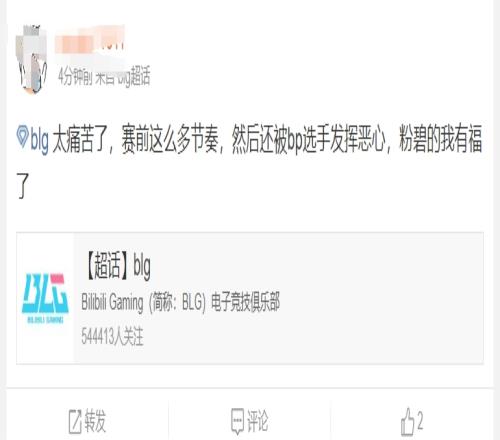Image resolution: width=500 pixels, height=440 pixels.
Task: Open the blue blg topic link in post
Action: click(x=39, y=139)
